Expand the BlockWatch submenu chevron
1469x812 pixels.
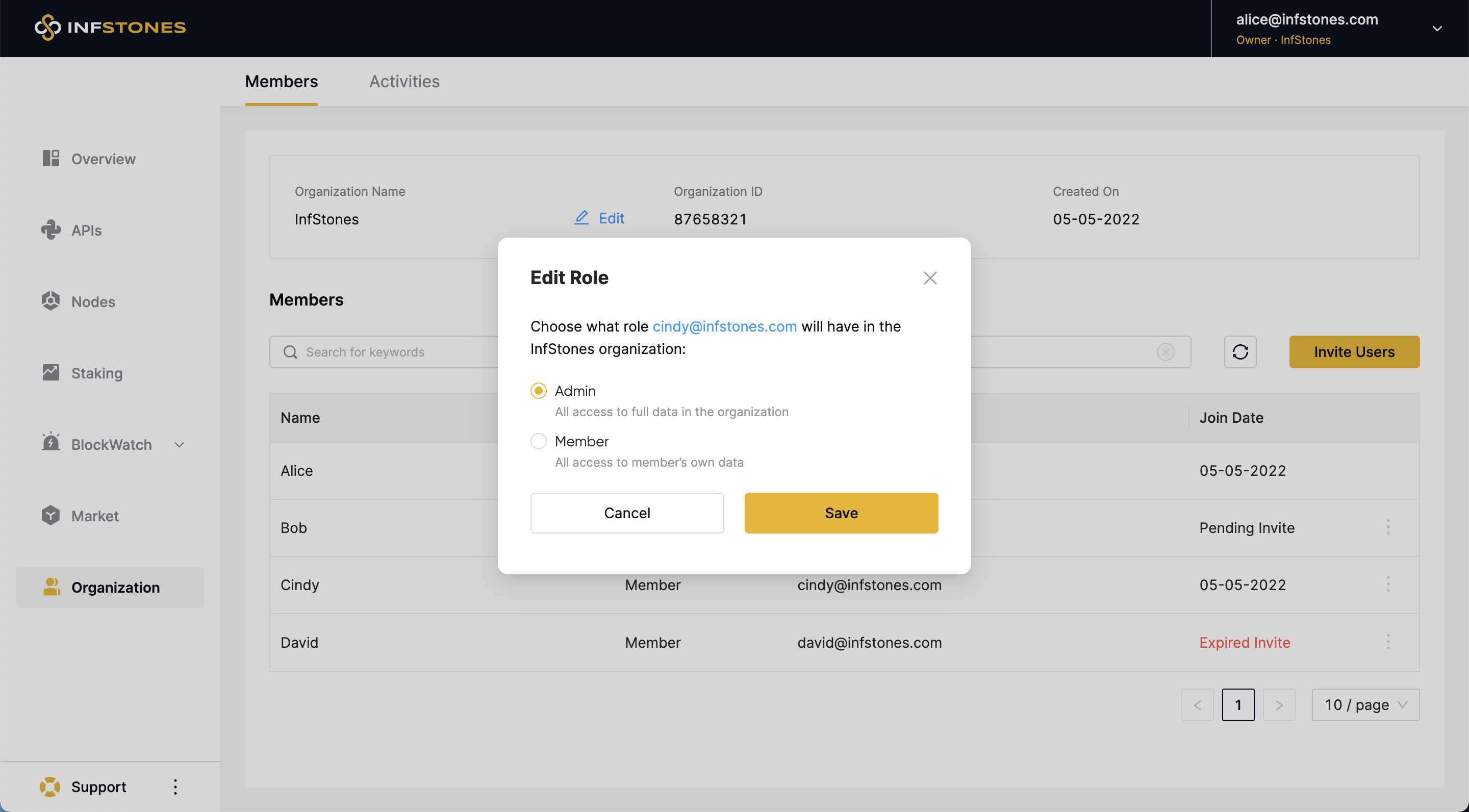click(179, 445)
